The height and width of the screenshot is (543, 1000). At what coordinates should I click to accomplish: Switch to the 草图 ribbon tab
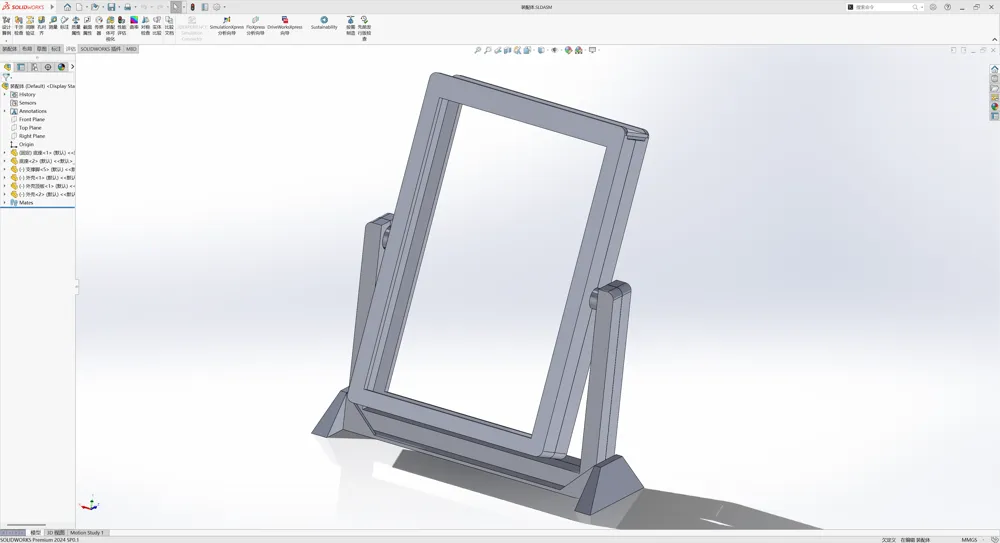pos(41,48)
